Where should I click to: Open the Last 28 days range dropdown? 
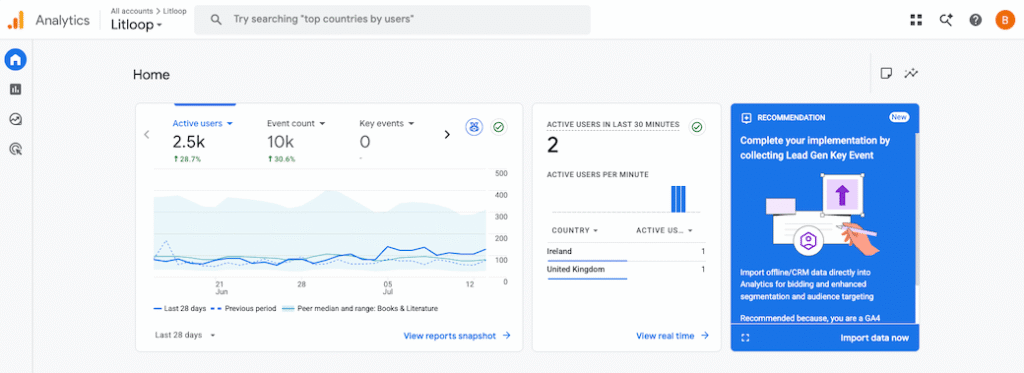click(185, 335)
